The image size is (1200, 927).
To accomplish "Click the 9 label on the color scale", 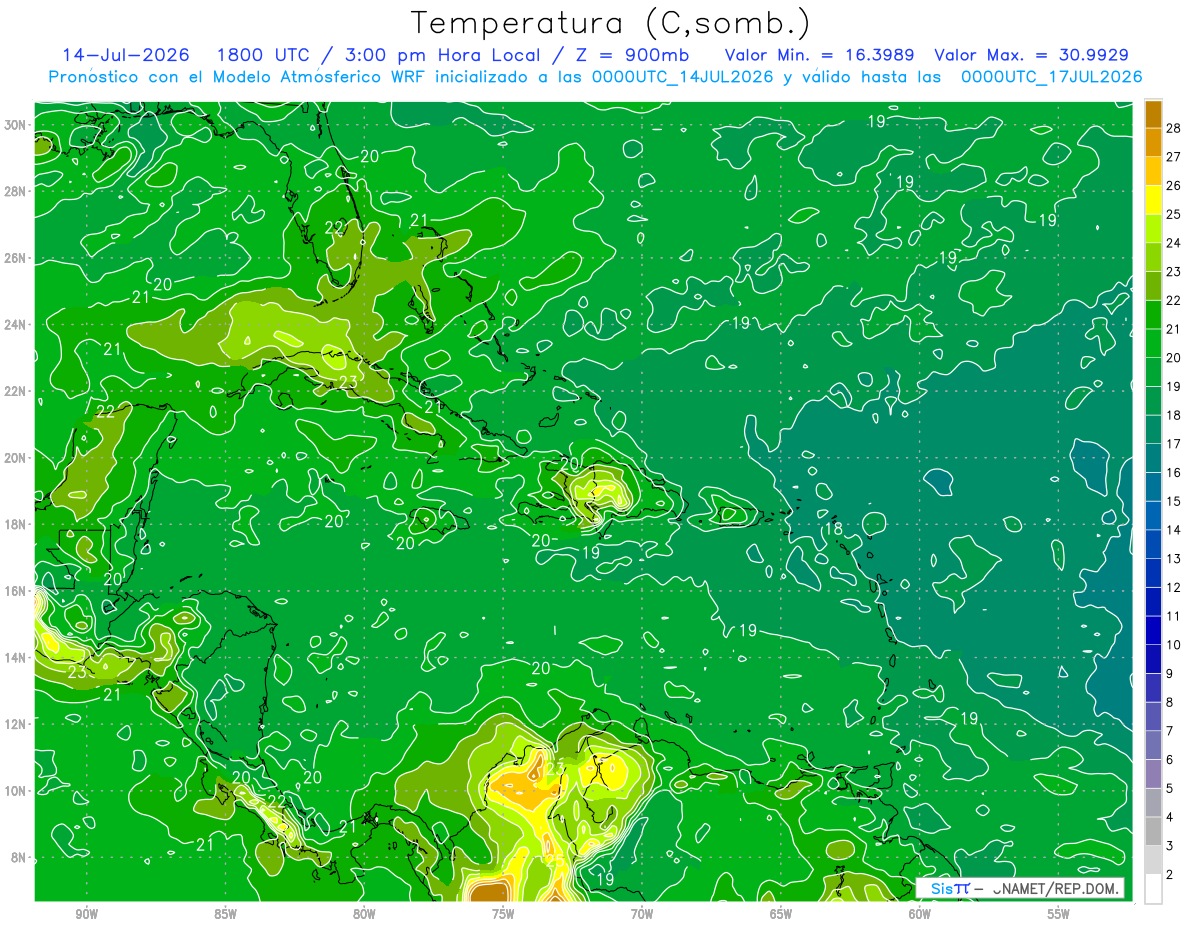I will 1169,674.
